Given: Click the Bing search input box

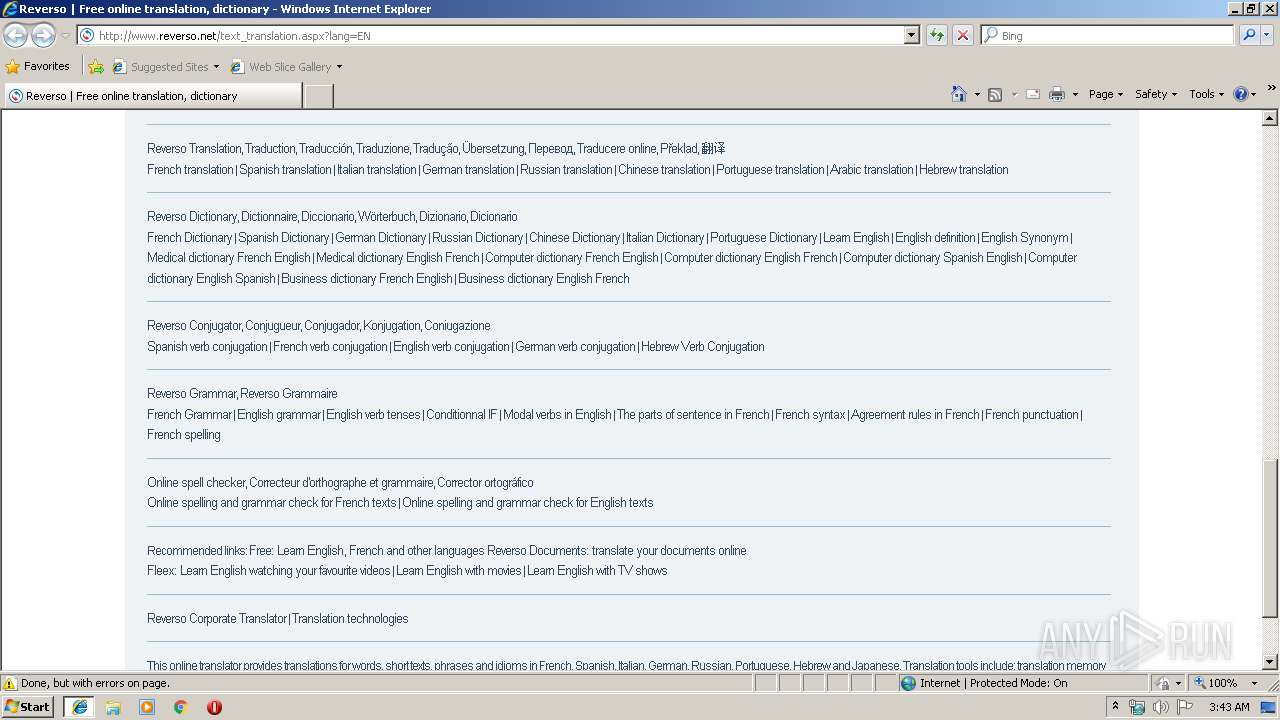Looking at the screenshot, I should tap(1108, 35).
